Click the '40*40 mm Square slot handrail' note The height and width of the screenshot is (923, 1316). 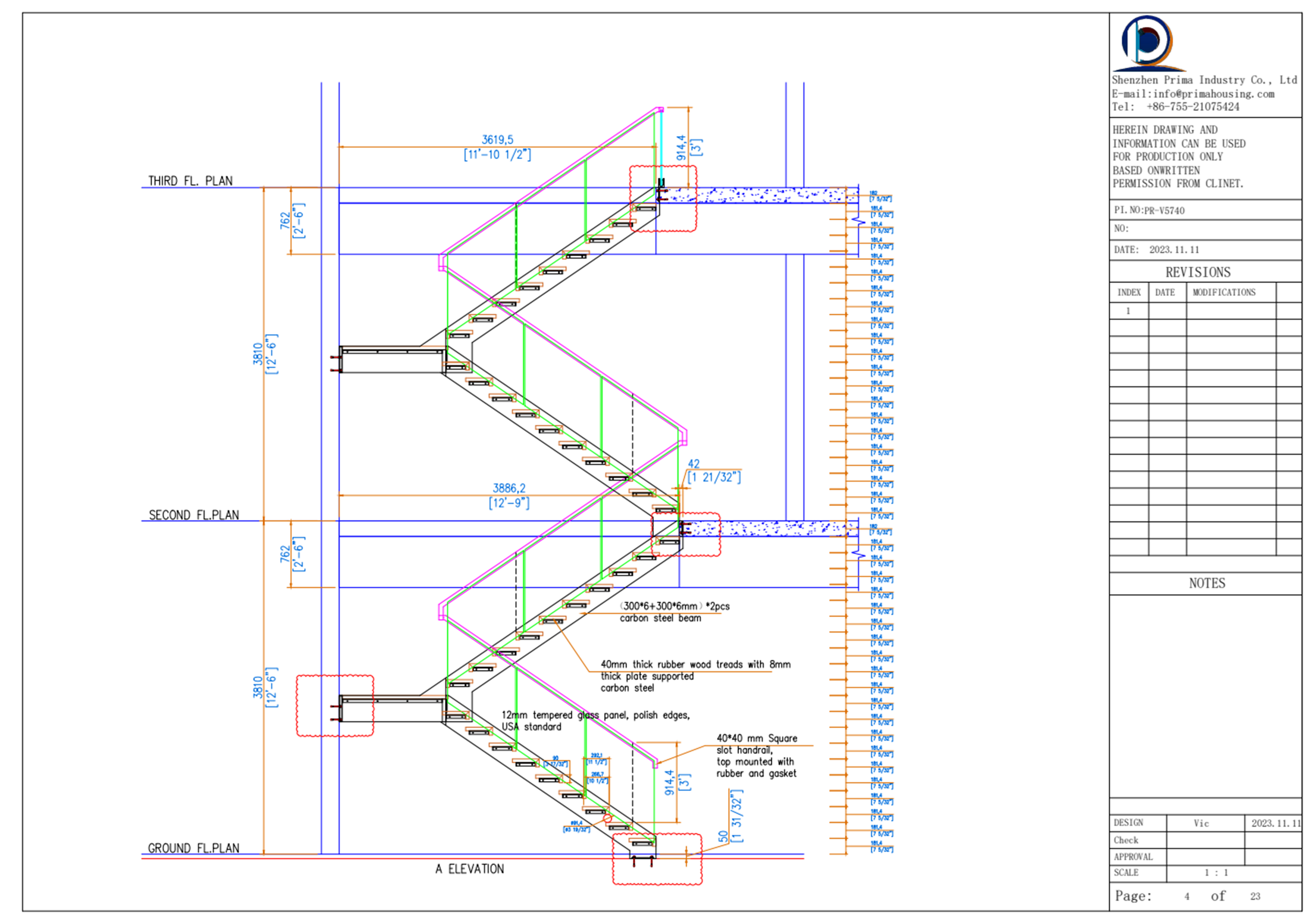(757, 756)
